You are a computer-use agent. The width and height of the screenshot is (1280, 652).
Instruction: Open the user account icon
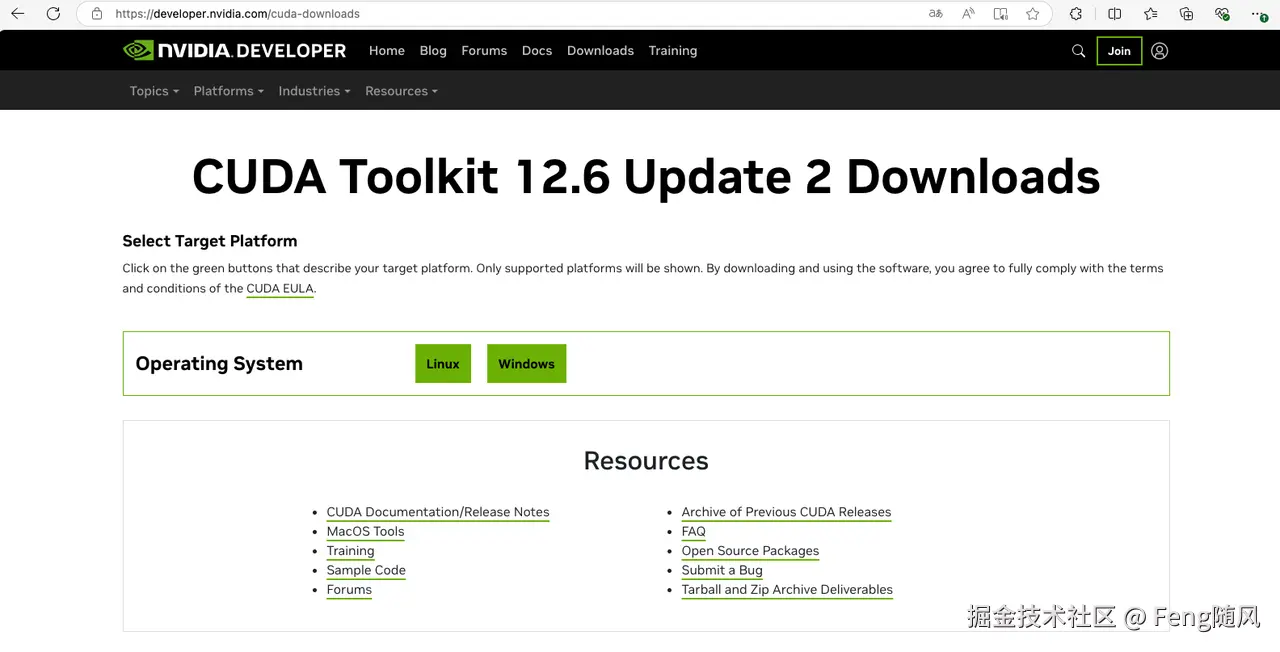[1159, 51]
